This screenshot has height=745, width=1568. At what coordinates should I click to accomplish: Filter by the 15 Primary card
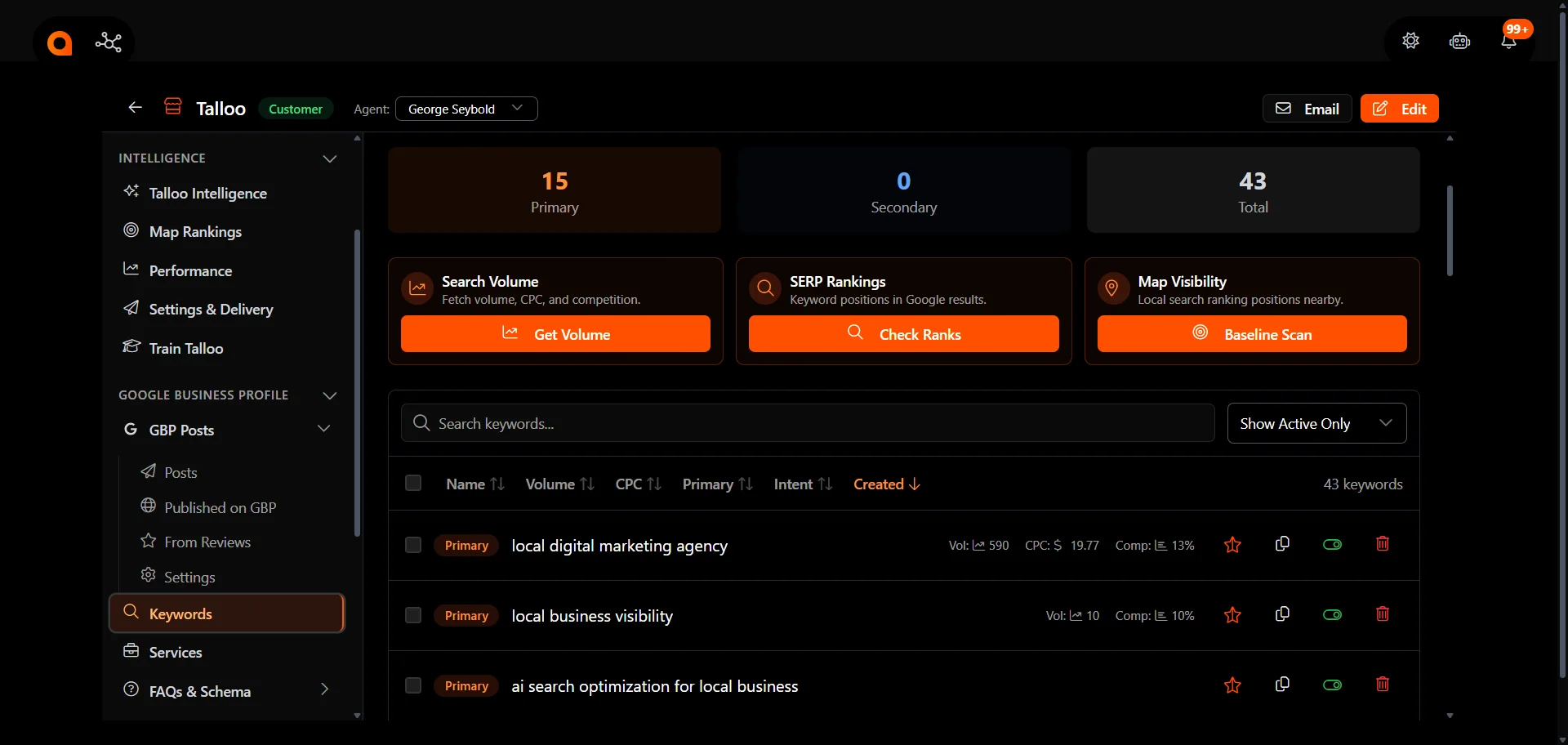point(555,190)
